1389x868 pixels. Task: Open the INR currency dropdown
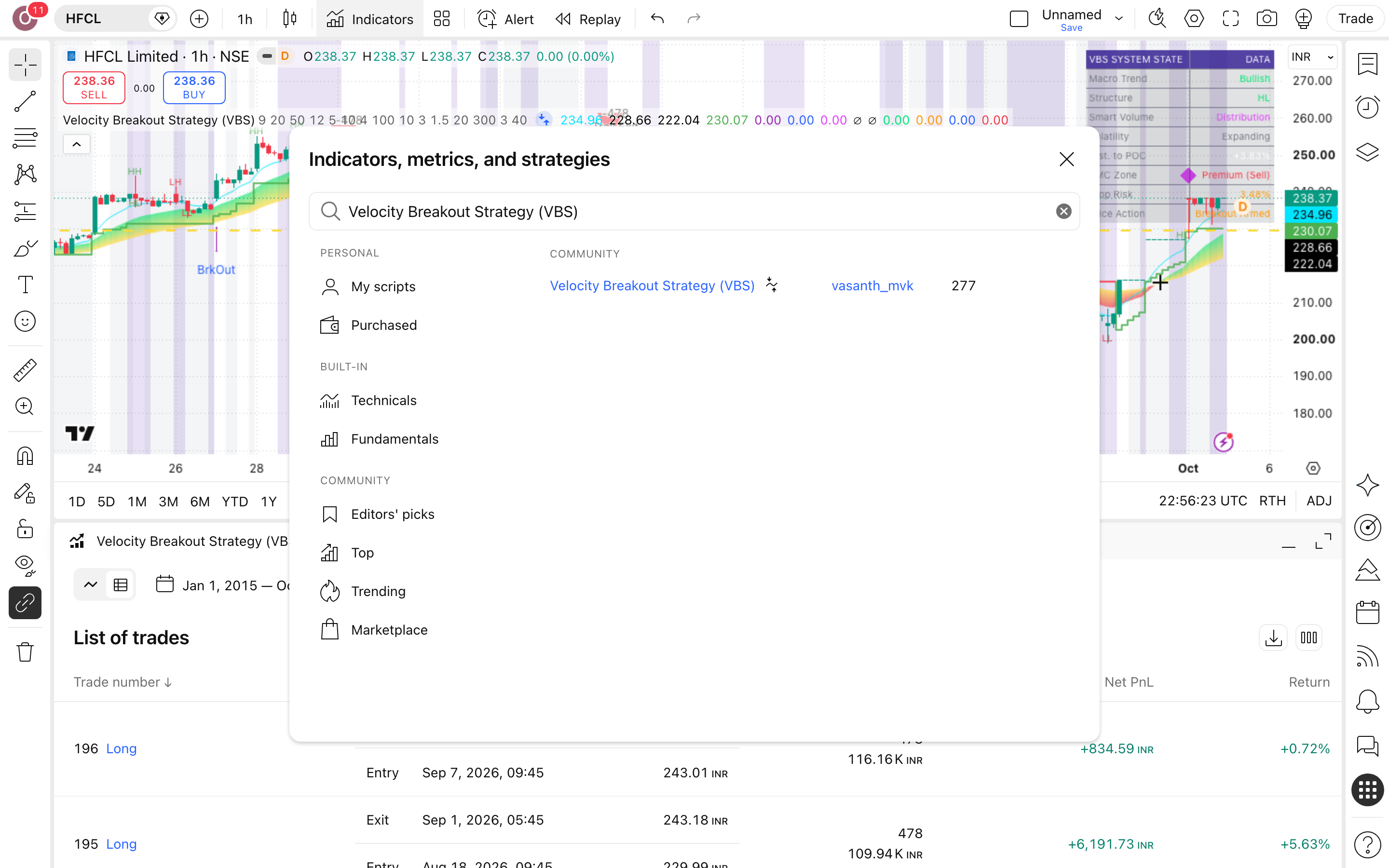[1312, 57]
